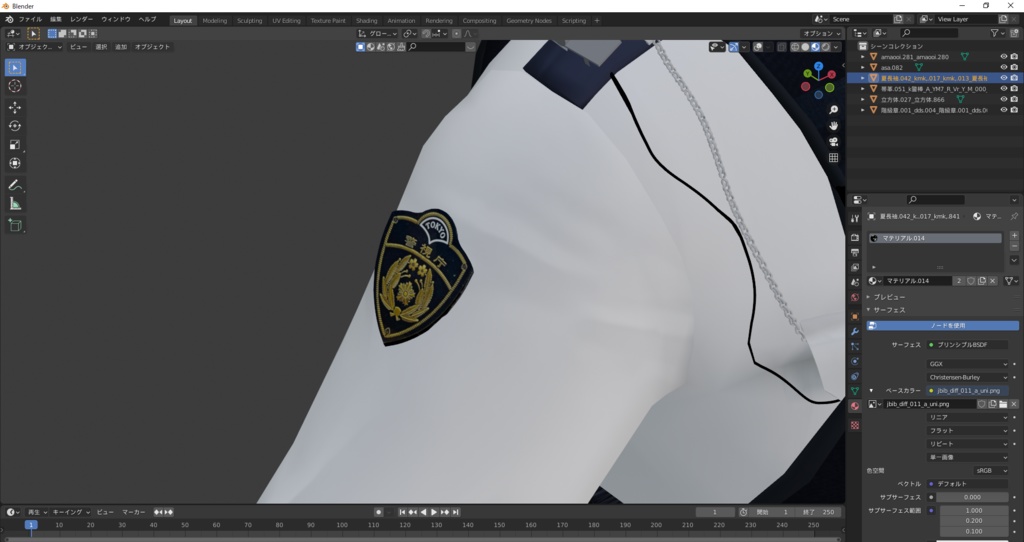Screen dimensions: 1024x542
Task: Switch to solid viewport shading
Action: [x=805, y=47]
